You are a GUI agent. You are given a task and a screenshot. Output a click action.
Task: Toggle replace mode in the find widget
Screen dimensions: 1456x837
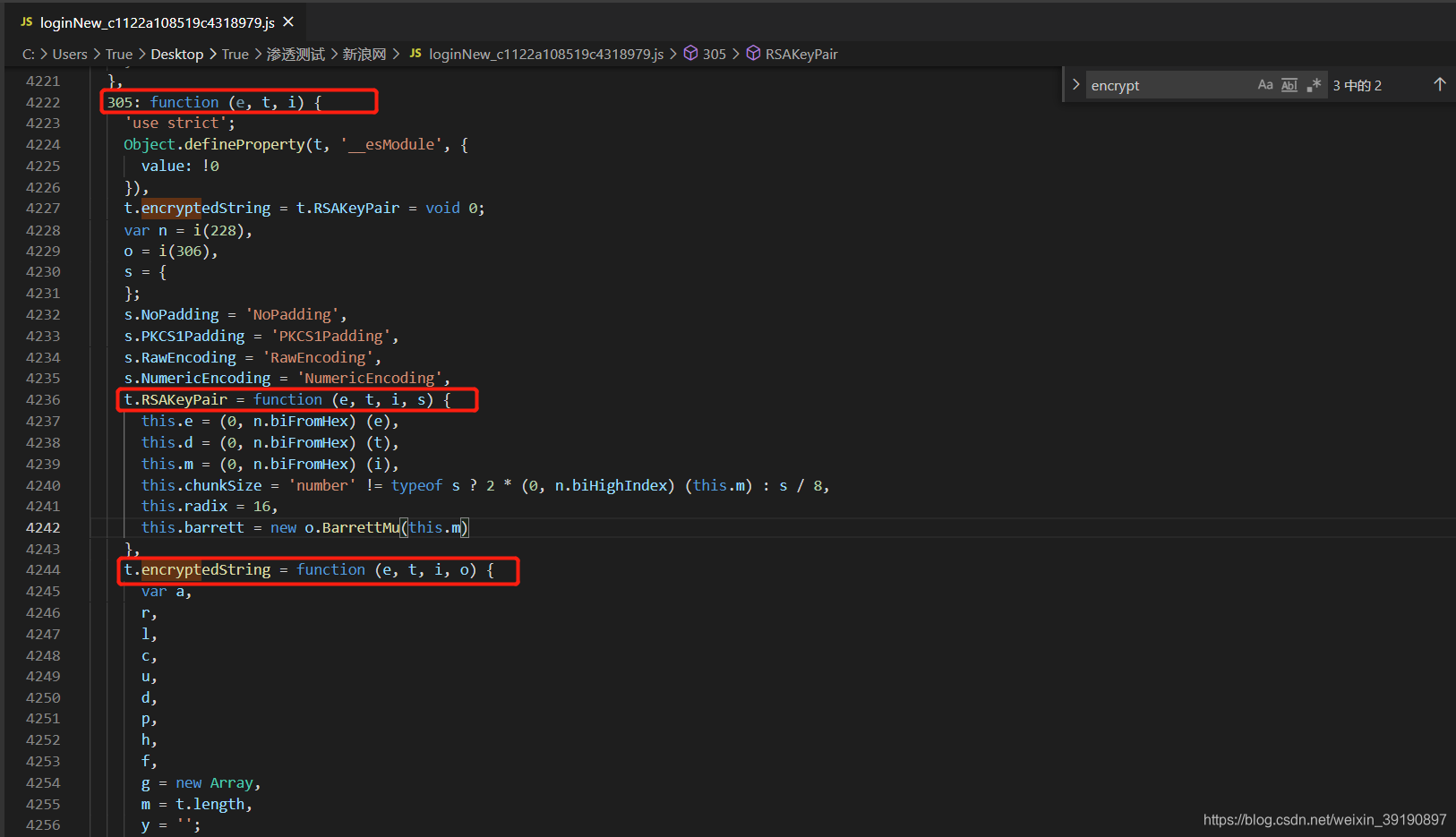[1075, 85]
